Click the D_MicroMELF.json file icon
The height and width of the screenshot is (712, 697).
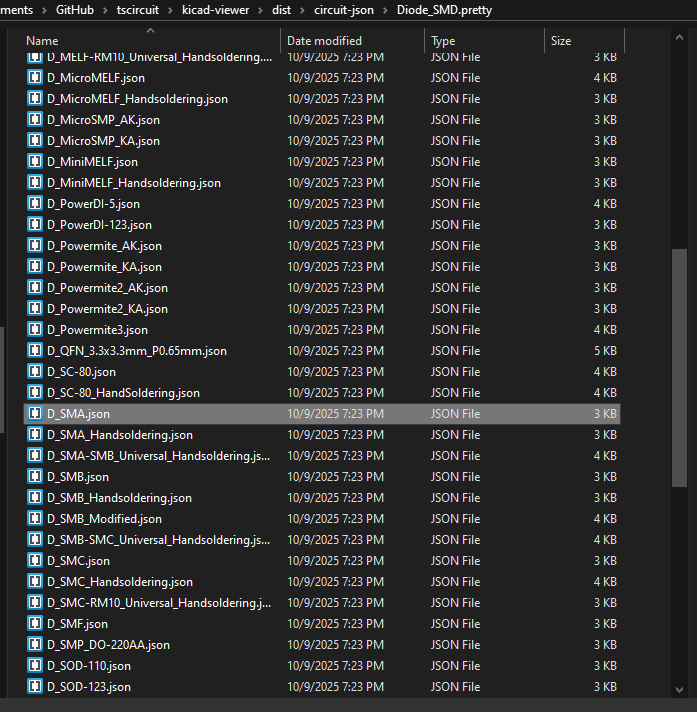pos(35,78)
